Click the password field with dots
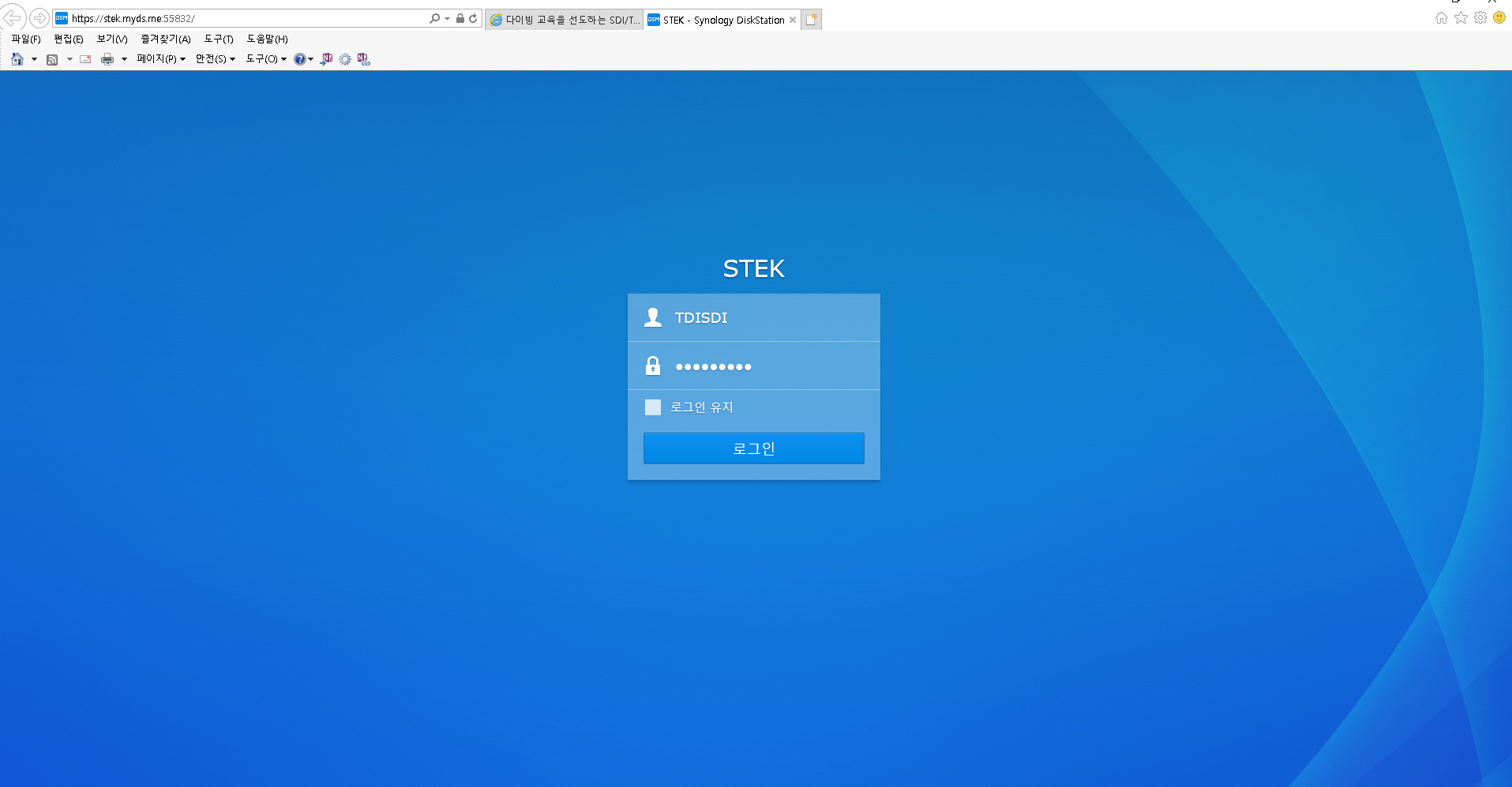Screen dimensions: 1512x787 (754, 365)
